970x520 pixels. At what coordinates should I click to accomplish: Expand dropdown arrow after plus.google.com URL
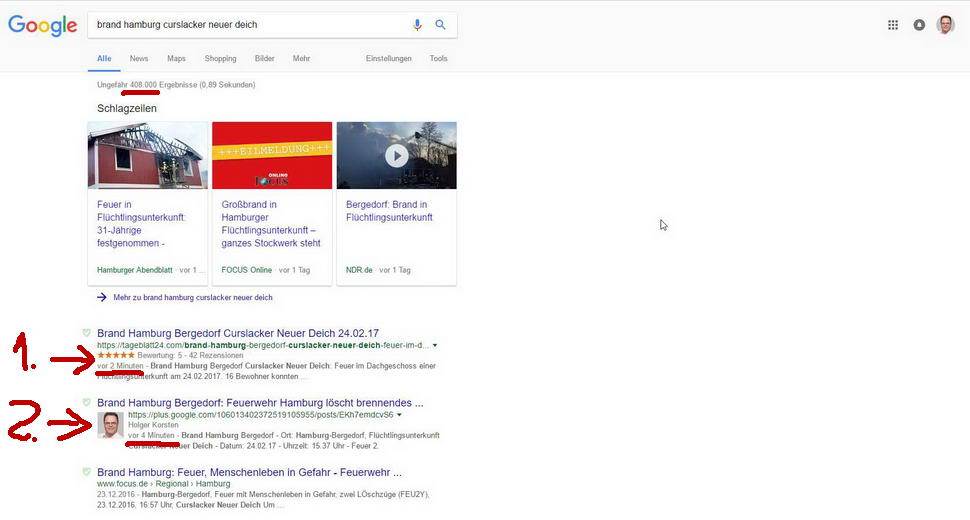coord(399,415)
